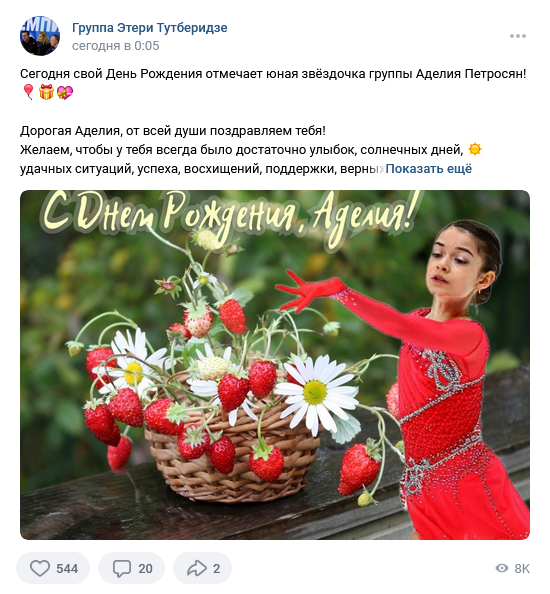Click the views eye icon
This screenshot has height=594, width=550.
coord(502,568)
